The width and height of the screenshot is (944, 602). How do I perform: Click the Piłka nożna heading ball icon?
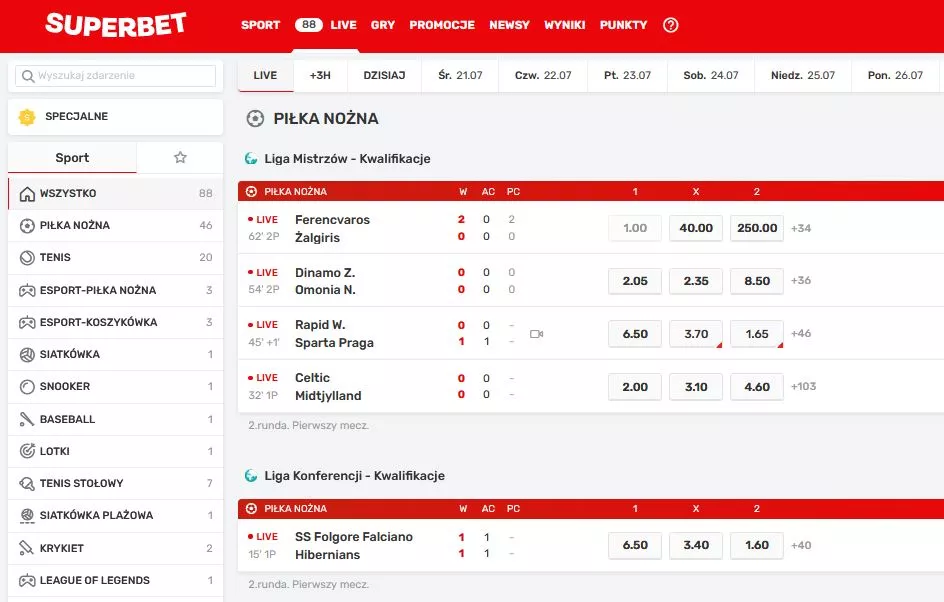[255, 119]
